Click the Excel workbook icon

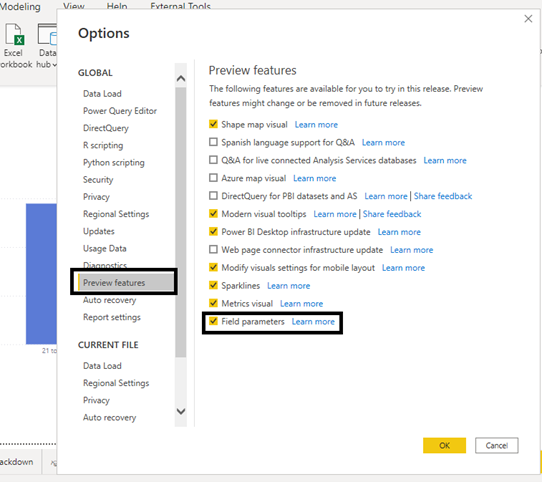[15, 35]
